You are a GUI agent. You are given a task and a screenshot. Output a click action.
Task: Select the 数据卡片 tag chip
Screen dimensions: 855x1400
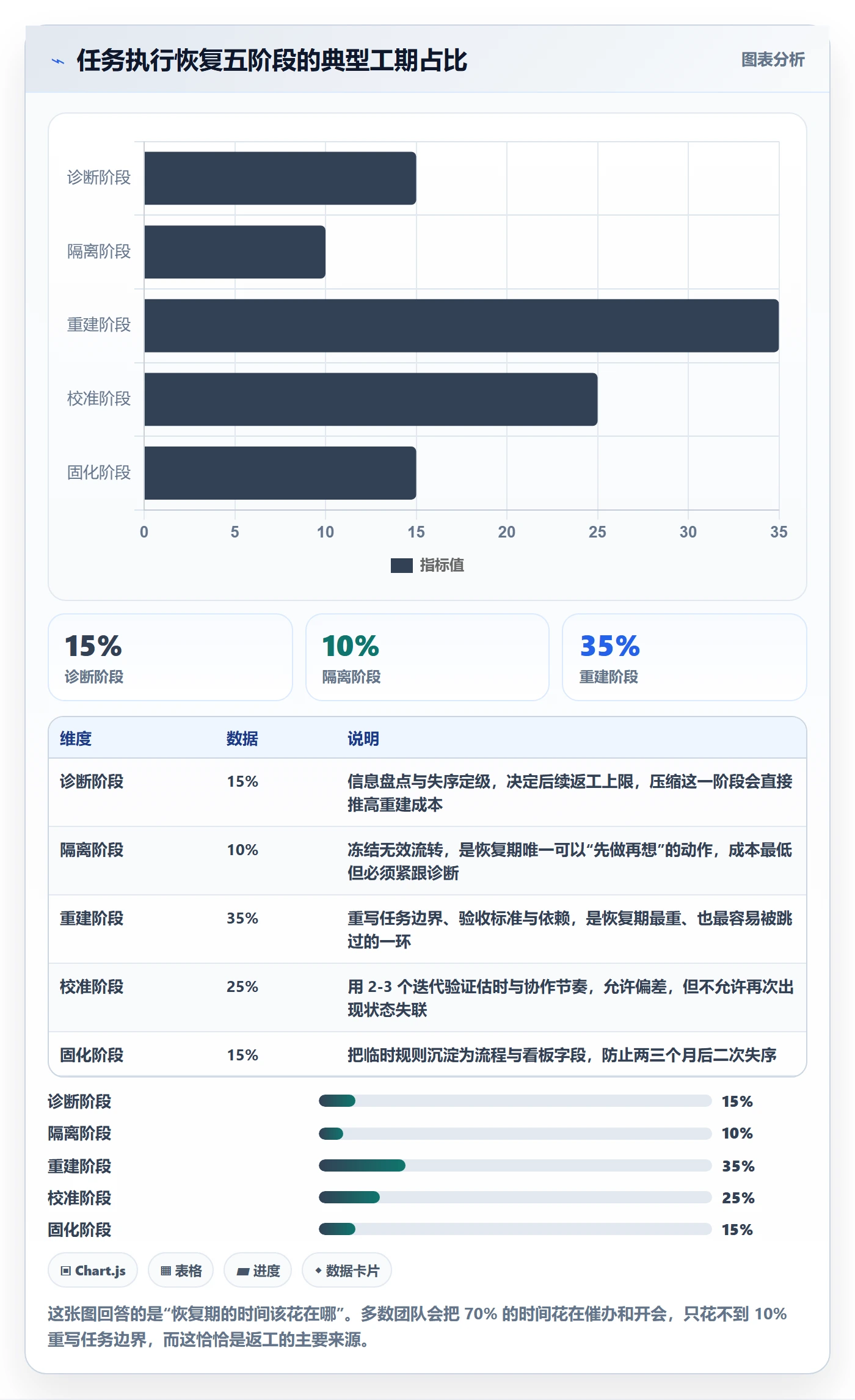coord(347,1271)
